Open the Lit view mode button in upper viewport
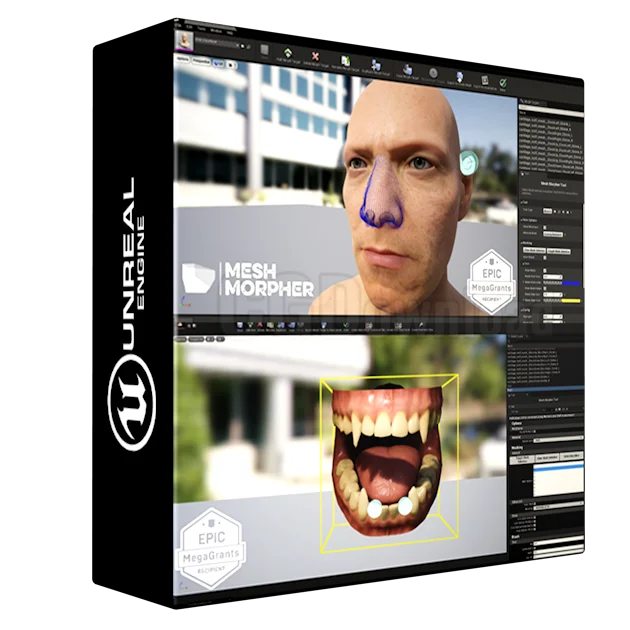The image size is (630, 630). click(219, 63)
